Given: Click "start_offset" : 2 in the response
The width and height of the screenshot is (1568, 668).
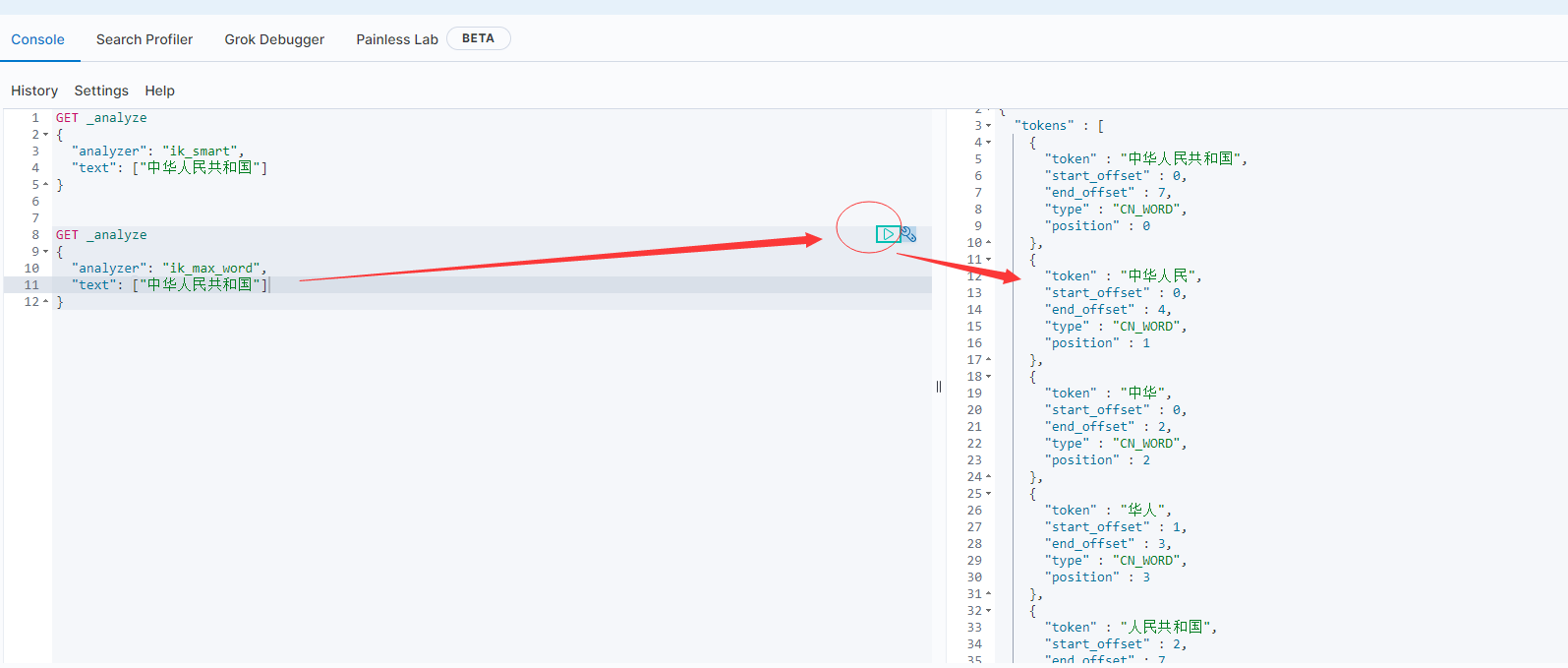Looking at the screenshot, I should click(1116, 644).
